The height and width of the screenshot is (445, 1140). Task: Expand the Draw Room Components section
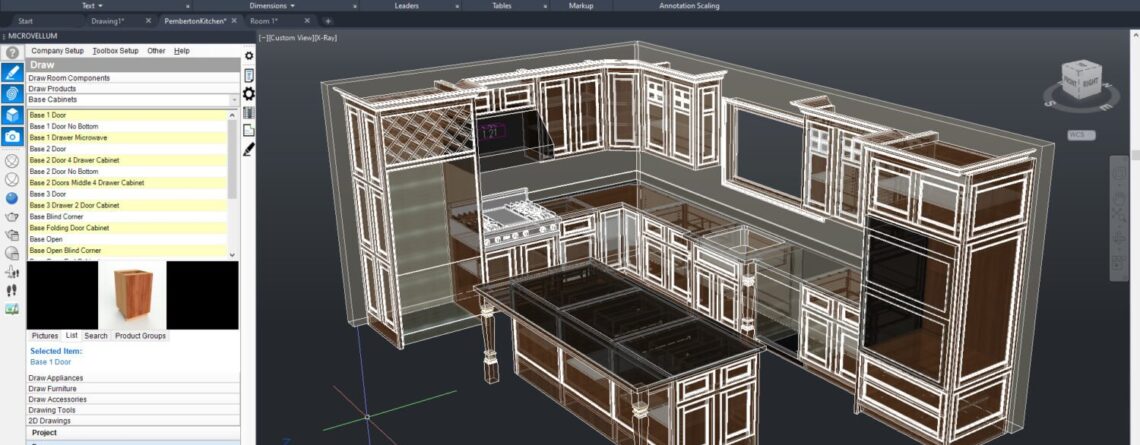(x=133, y=78)
